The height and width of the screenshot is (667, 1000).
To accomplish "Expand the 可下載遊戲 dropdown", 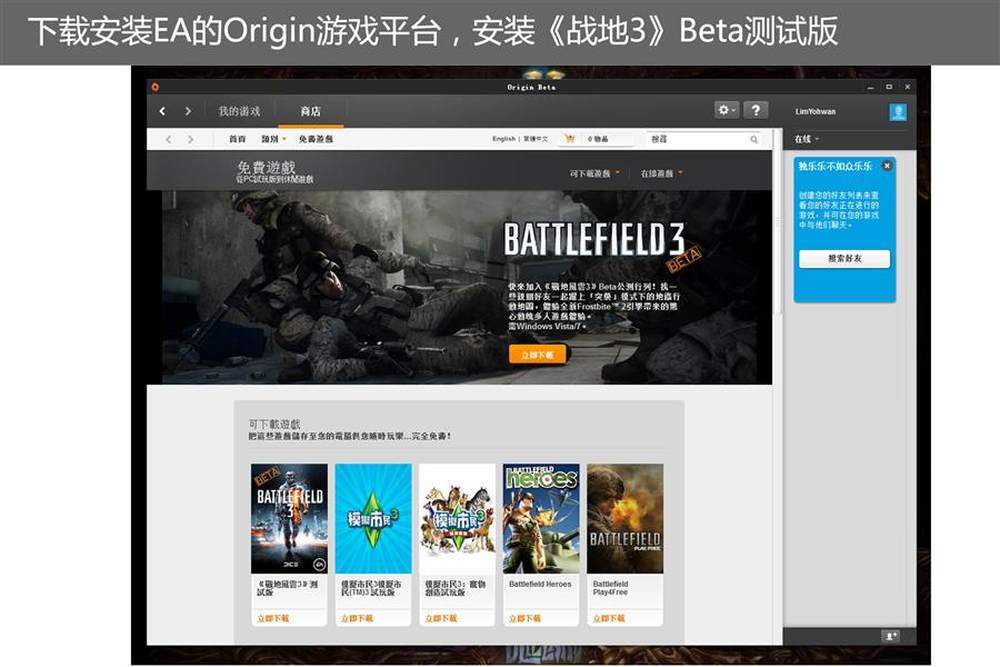I will 594,173.
